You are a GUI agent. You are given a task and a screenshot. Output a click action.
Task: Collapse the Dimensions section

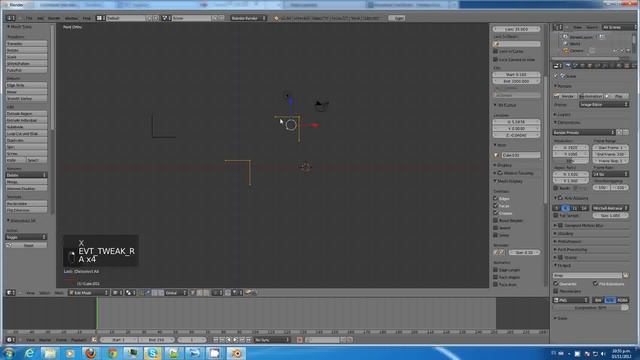(x=568, y=122)
